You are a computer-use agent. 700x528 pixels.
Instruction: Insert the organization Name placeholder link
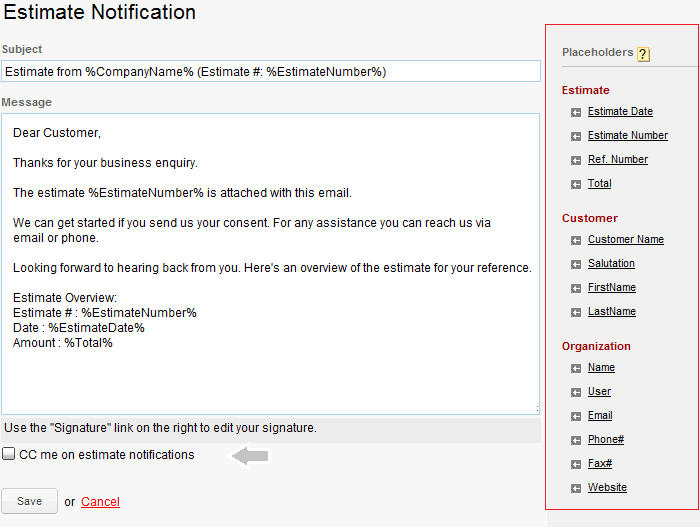pyautogui.click(x=601, y=368)
